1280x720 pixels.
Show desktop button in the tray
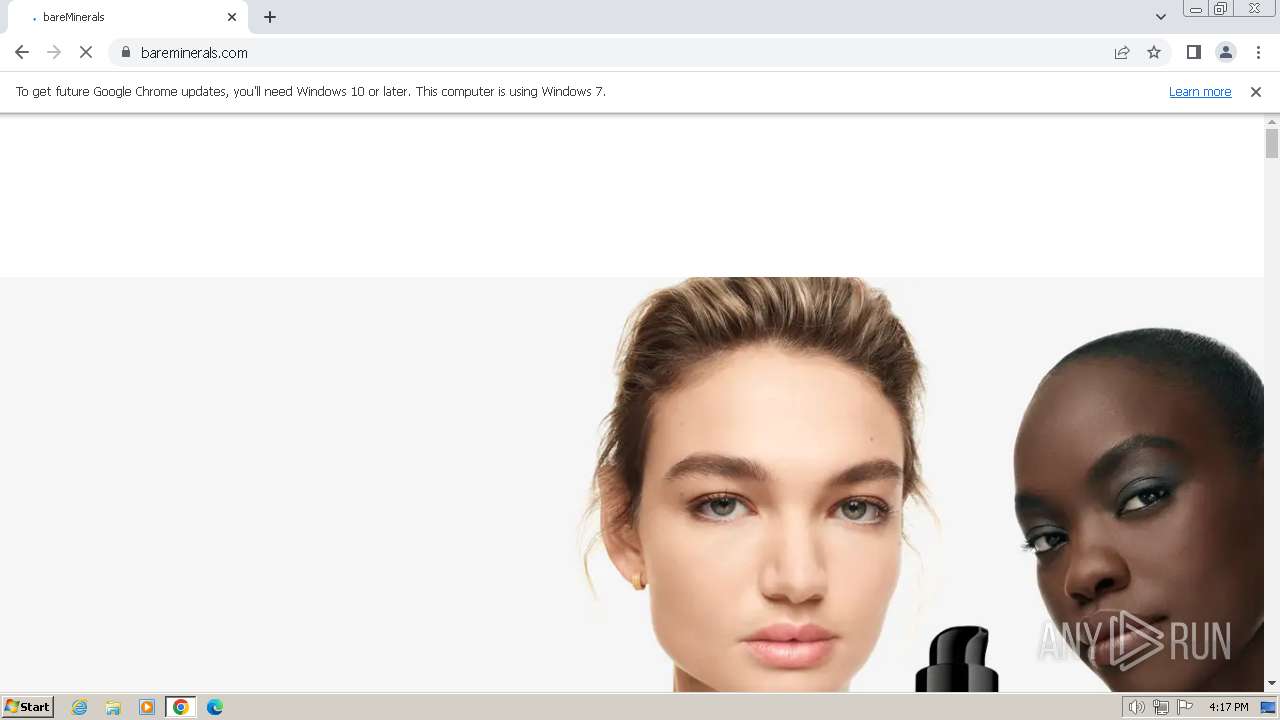click(x=1270, y=707)
